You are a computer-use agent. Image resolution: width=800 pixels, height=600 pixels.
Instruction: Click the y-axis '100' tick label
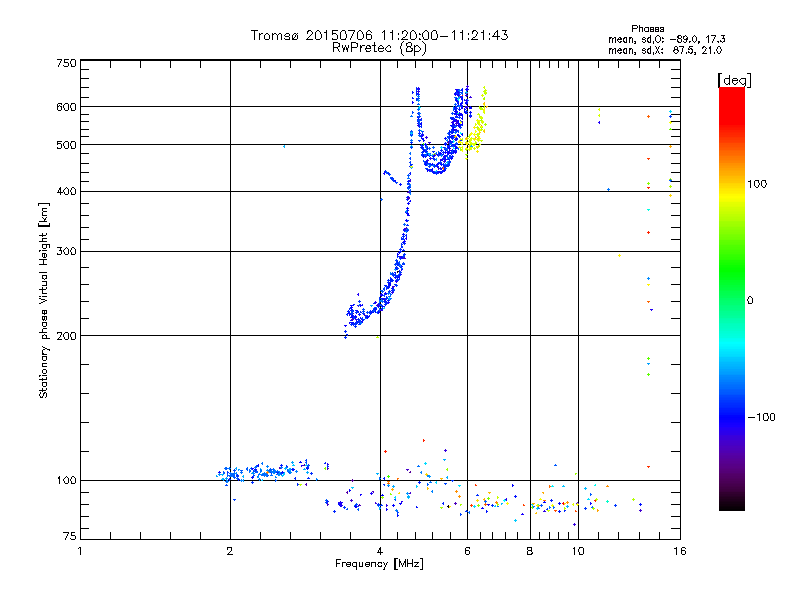(x=66, y=481)
